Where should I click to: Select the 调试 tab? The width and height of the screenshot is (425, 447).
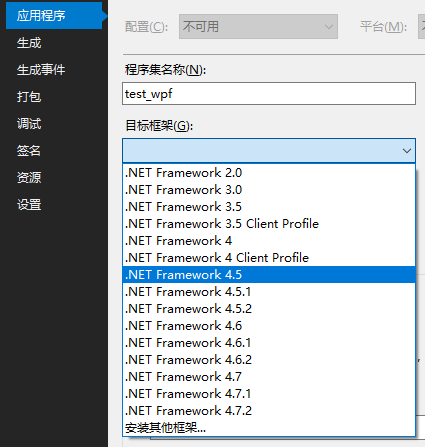tap(29, 124)
